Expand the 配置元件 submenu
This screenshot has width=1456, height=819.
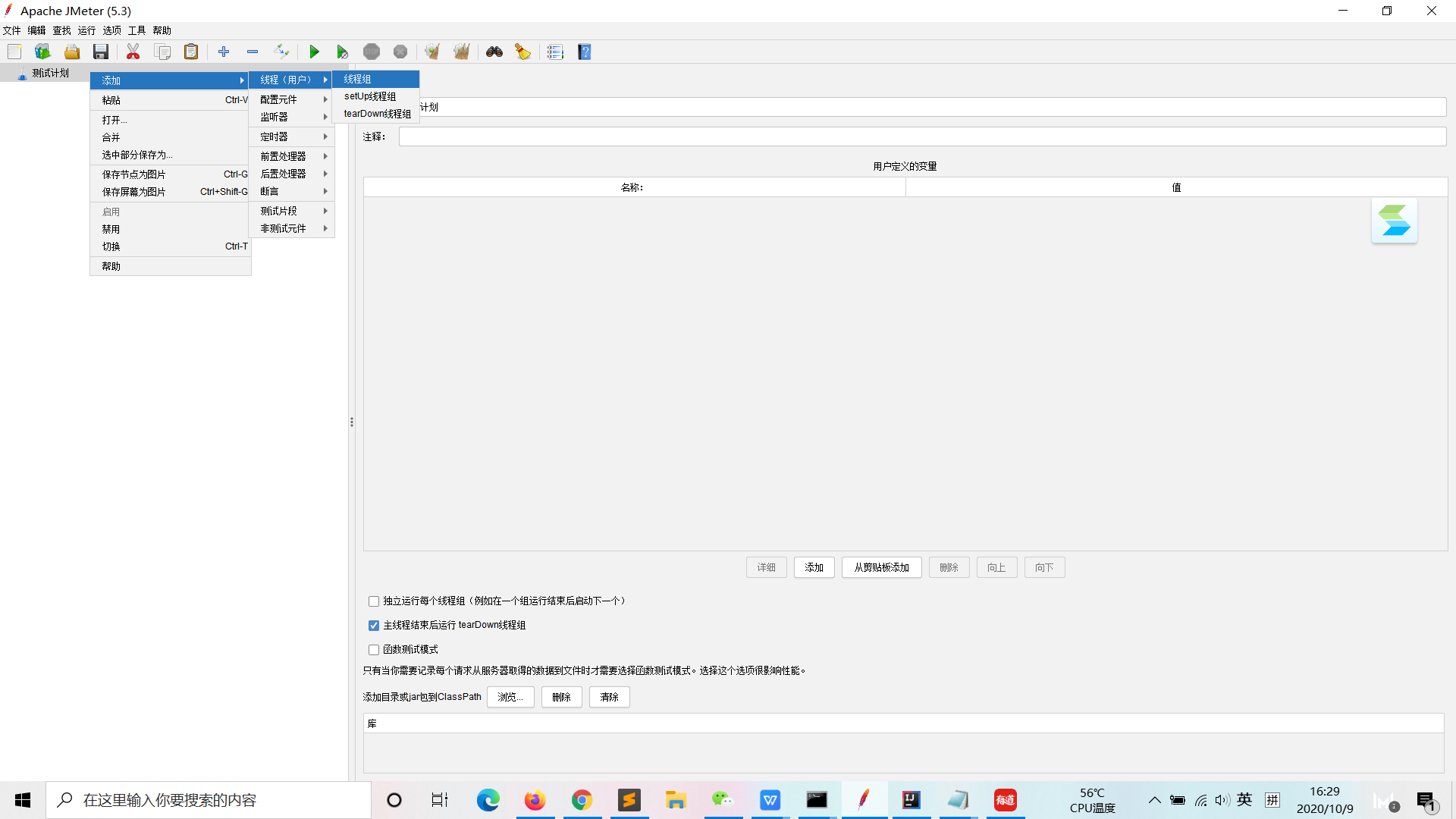tap(292, 99)
